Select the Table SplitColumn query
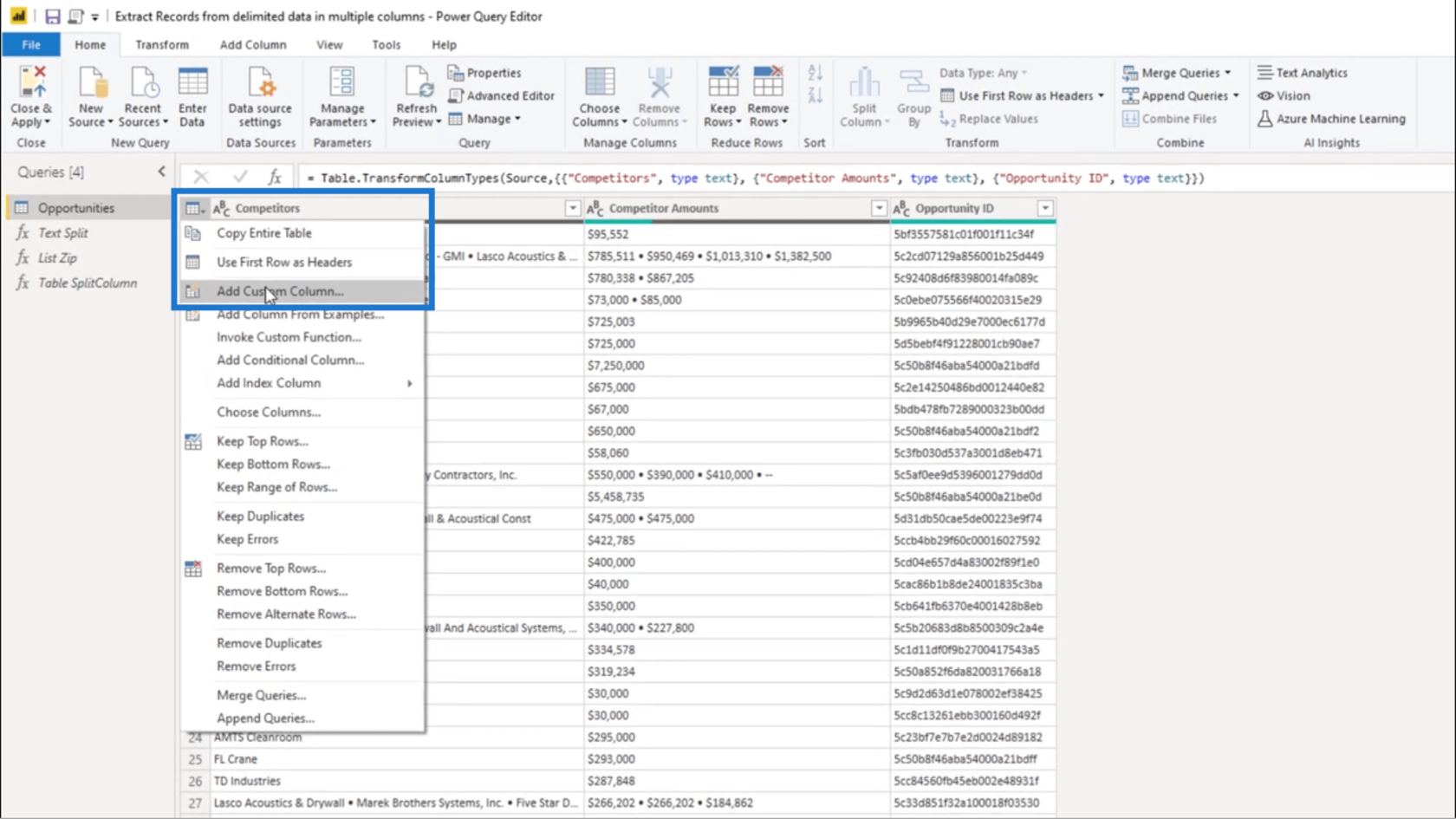 click(x=88, y=283)
